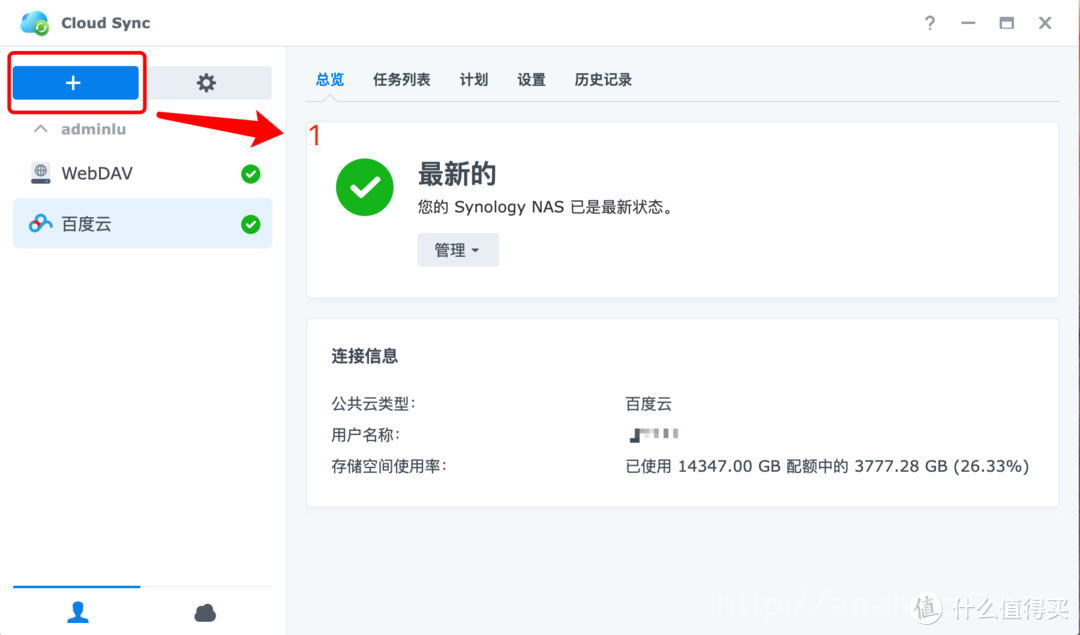The height and width of the screenshot is (635, 1080).
Task: Open the 计划 tab
Action: point(474,80)
